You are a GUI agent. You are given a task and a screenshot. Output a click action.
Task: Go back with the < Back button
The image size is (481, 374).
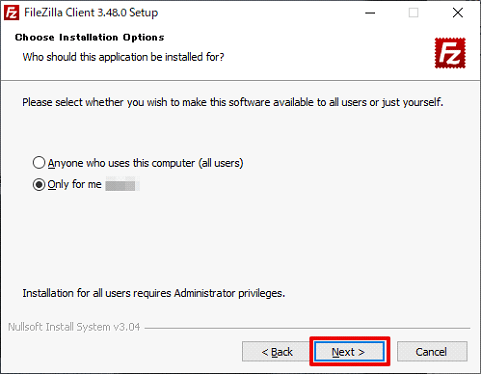[277, 351]
